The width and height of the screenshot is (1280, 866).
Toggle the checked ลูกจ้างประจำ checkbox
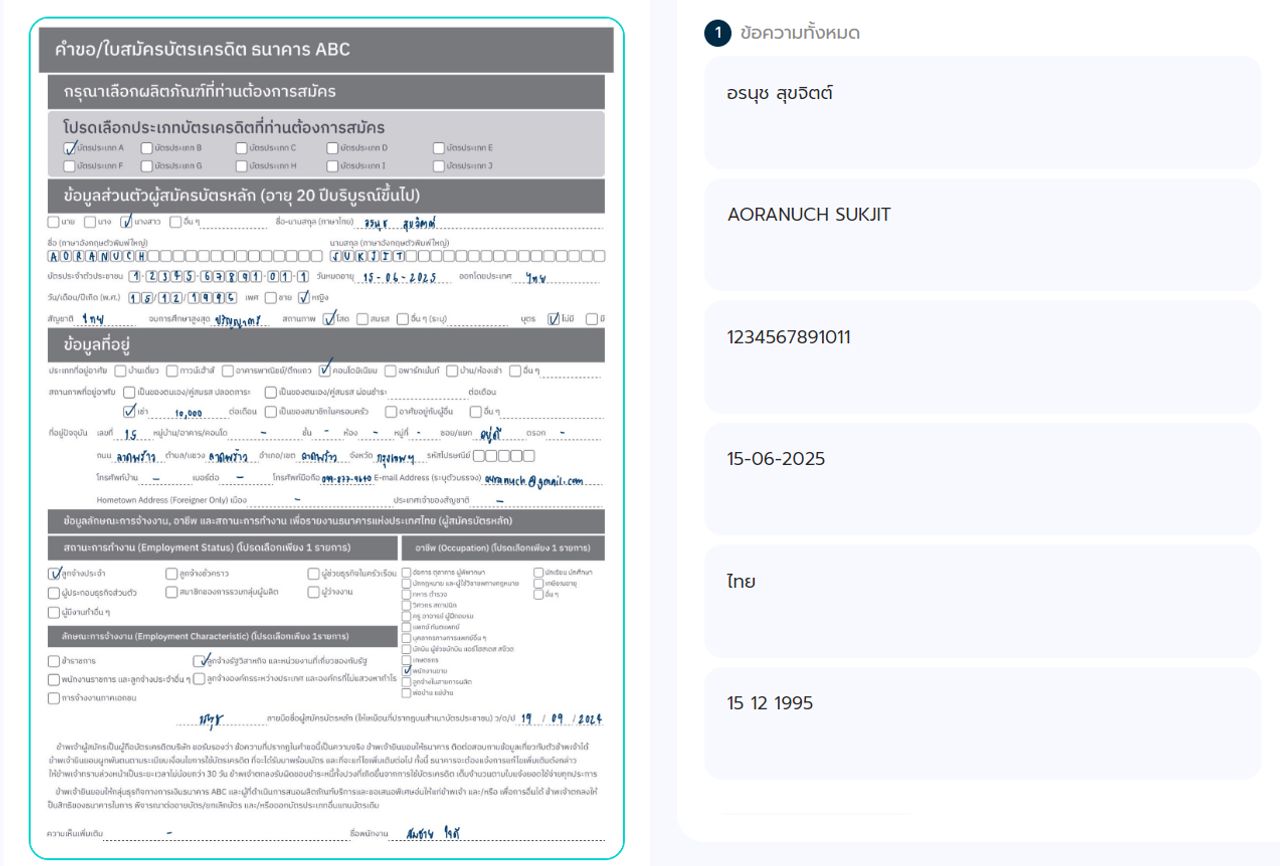54,574
